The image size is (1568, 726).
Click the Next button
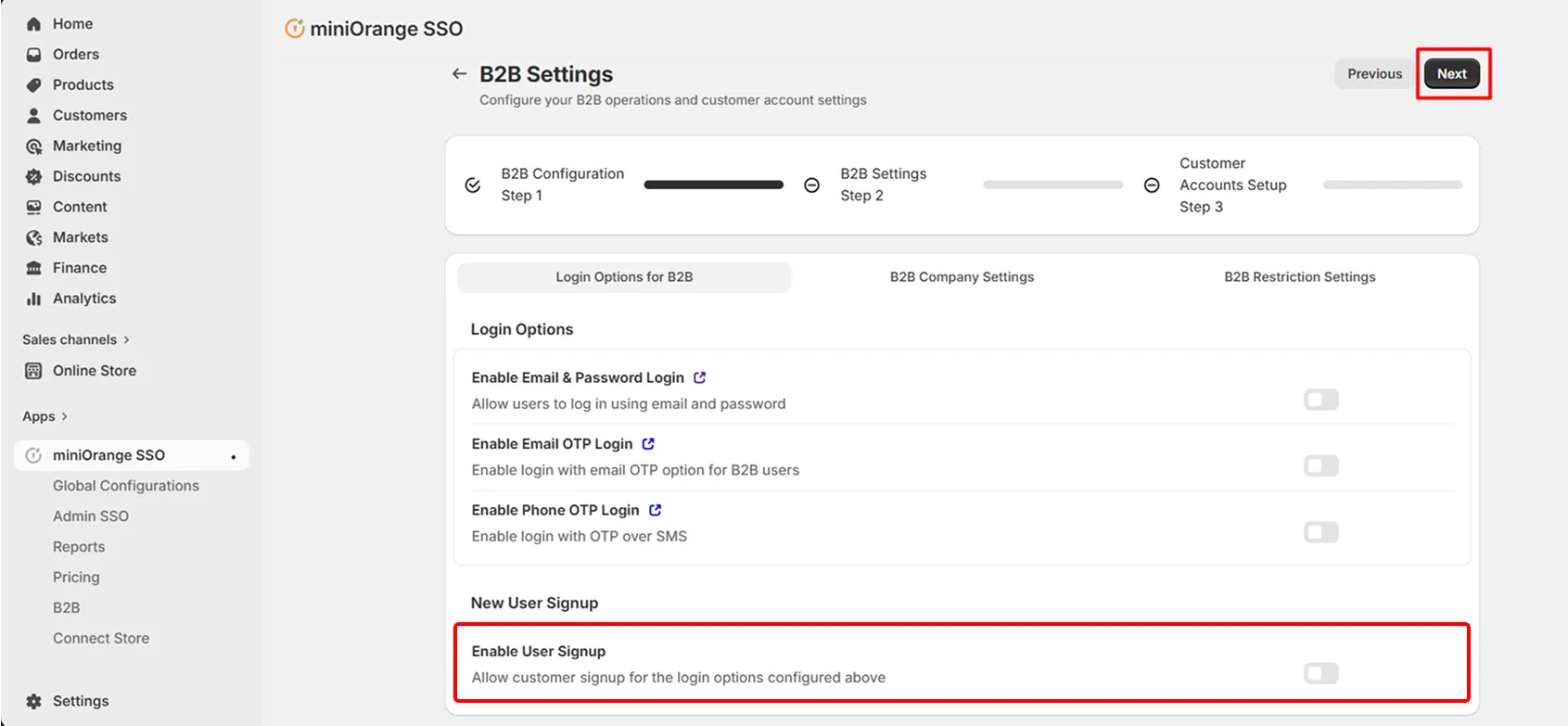pos(1452,74)
